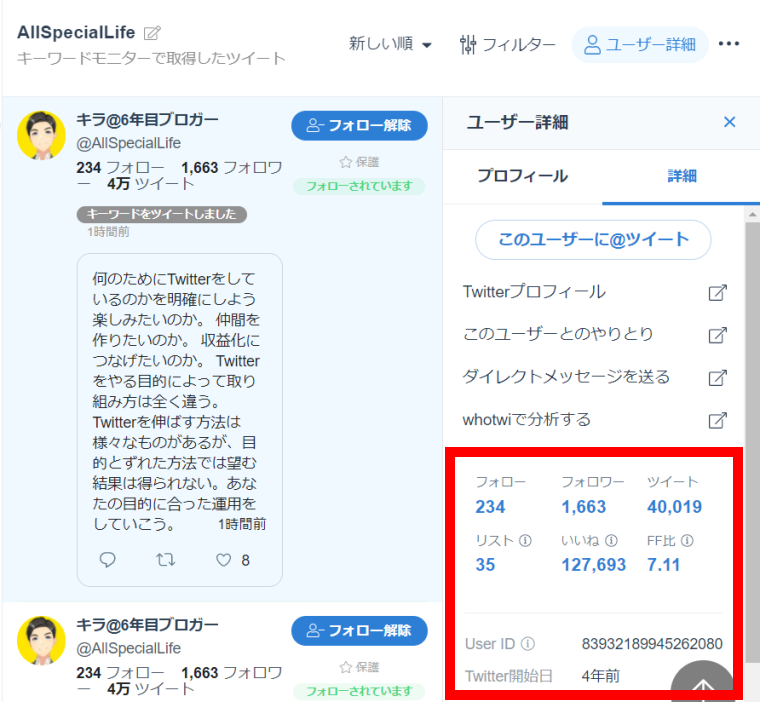Click the retweet icon under the tweet

pyautogui.click(x=166, y=560)
